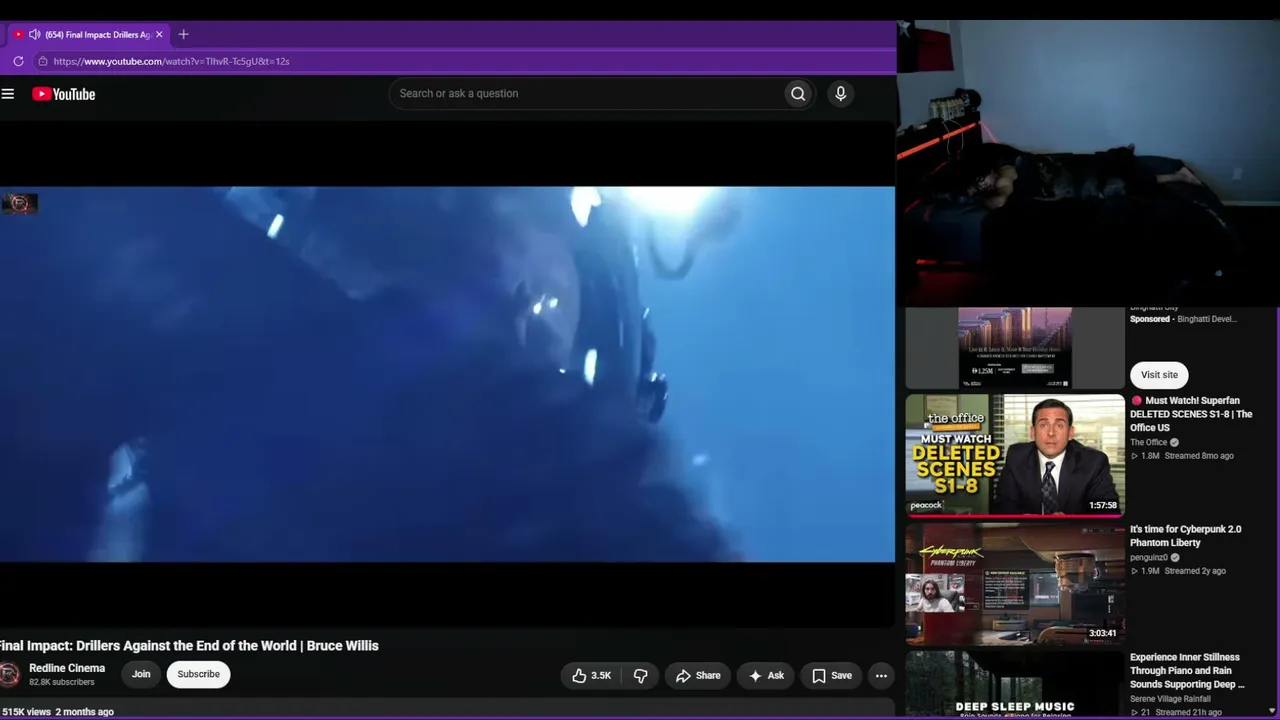The image size is (1280, 720).
Task: Start voice search with the microphone
Action: [x=840, y=94]
